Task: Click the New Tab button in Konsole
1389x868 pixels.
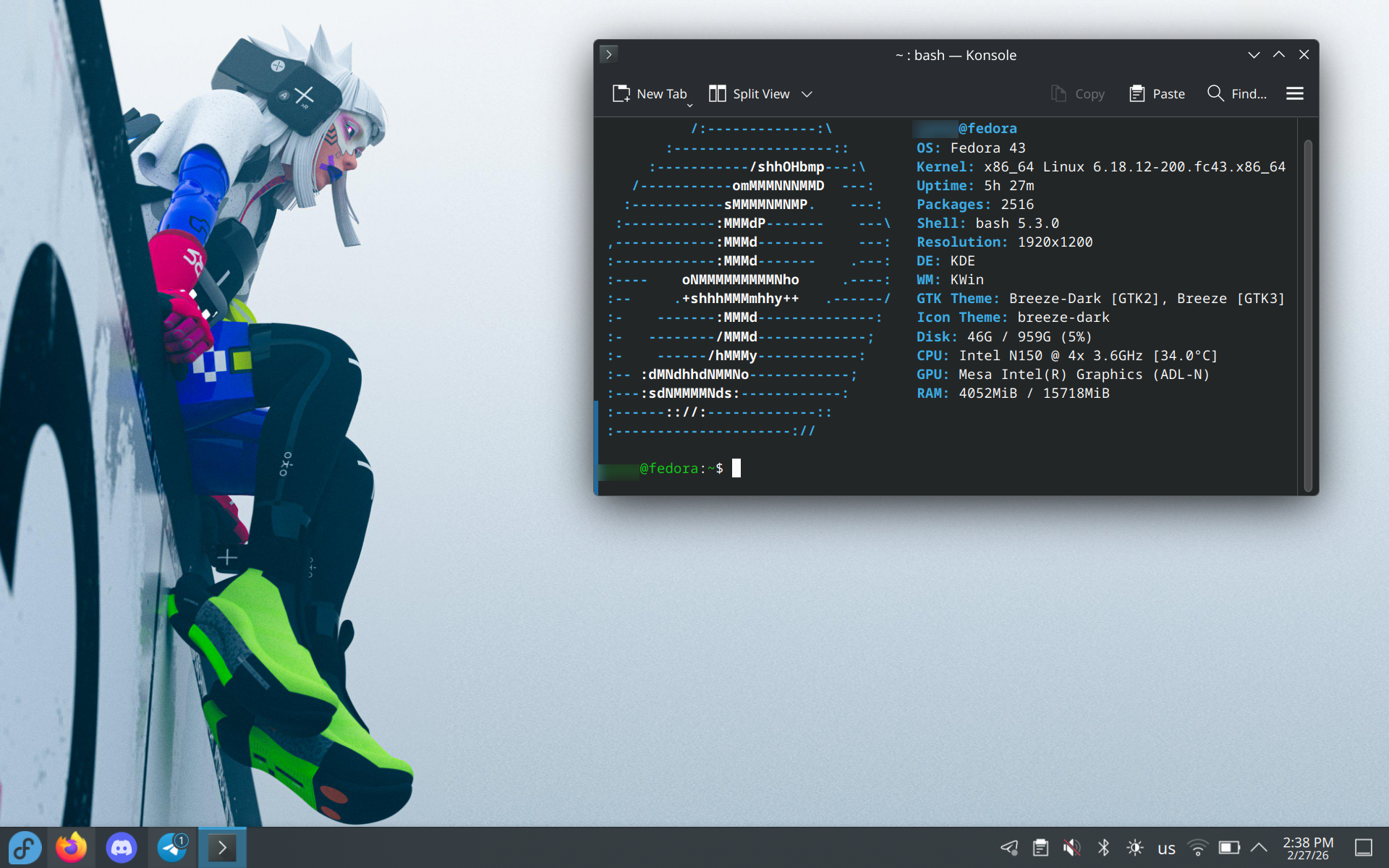Action: (649, 94)
